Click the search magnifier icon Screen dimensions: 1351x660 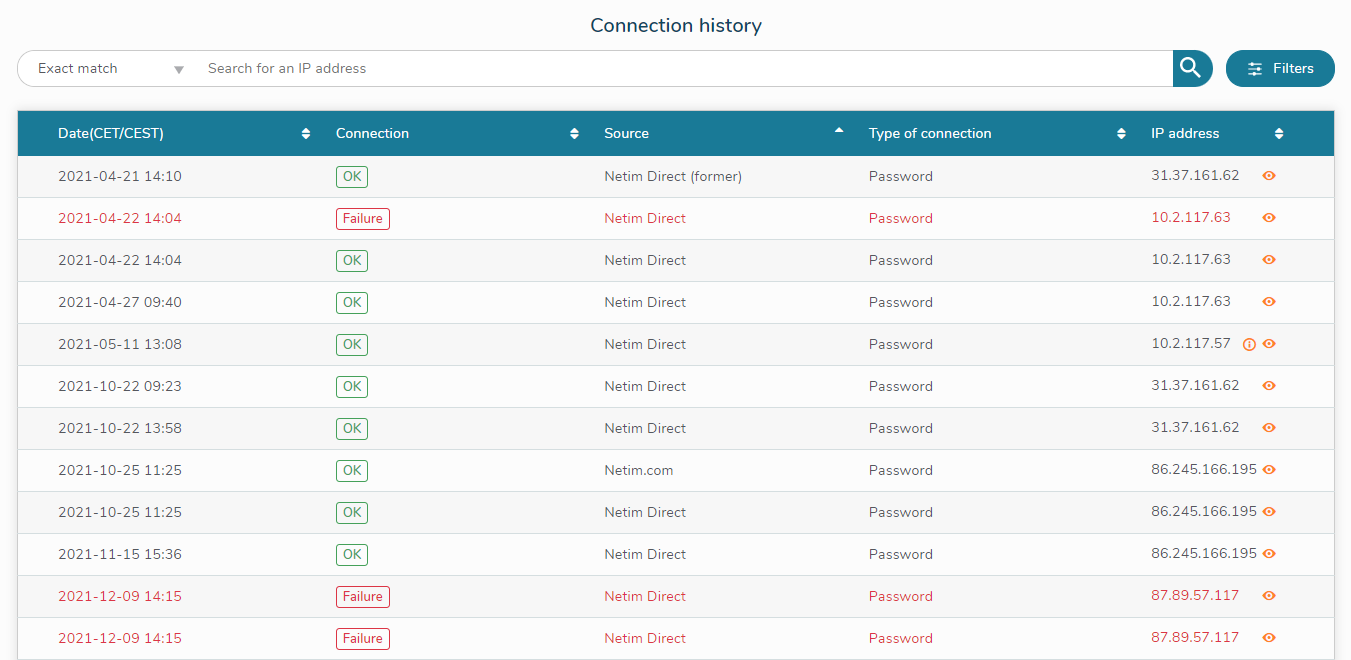tap(1191, 68)
